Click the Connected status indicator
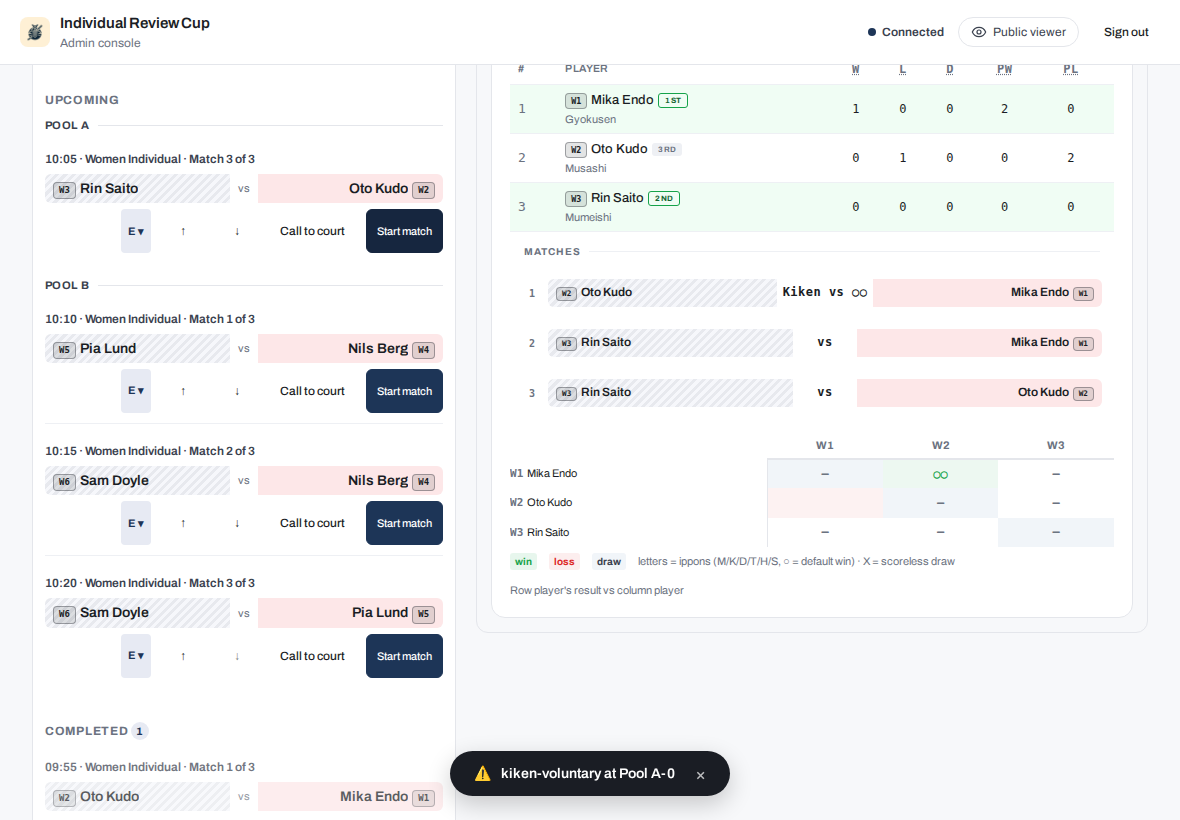The width and height of the screenshot is (1180, 820). (905, 32)
